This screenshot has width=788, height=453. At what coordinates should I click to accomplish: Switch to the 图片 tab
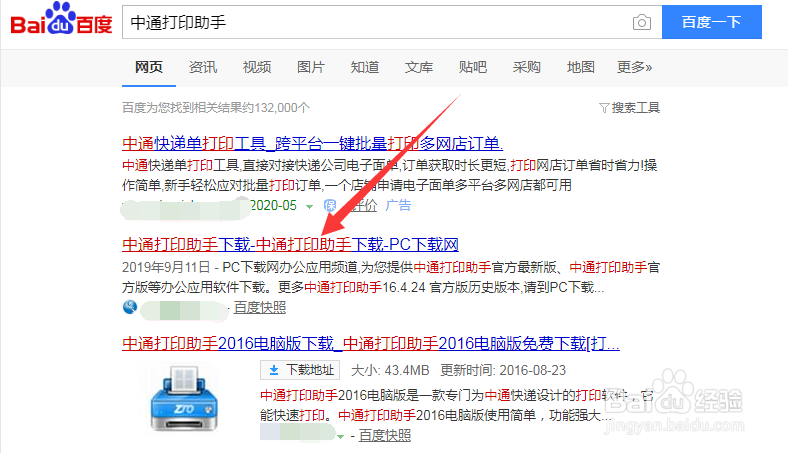(x=311, y=67)
